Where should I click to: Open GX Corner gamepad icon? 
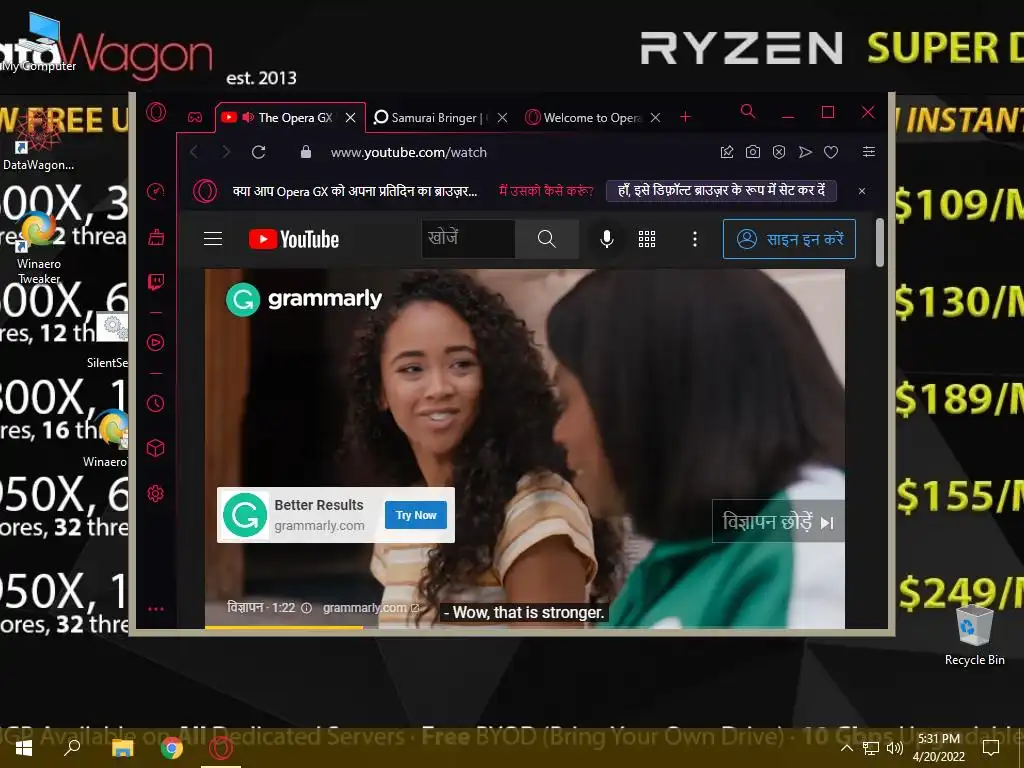pos(195,118)
